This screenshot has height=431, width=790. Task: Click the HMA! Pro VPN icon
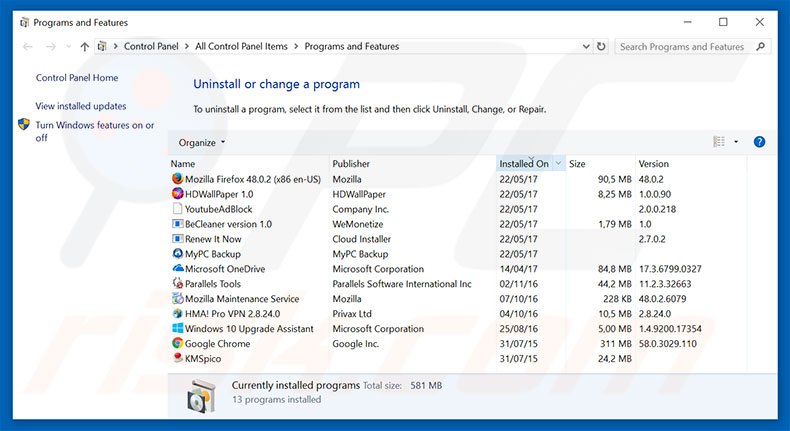click(x=177, y=313)
